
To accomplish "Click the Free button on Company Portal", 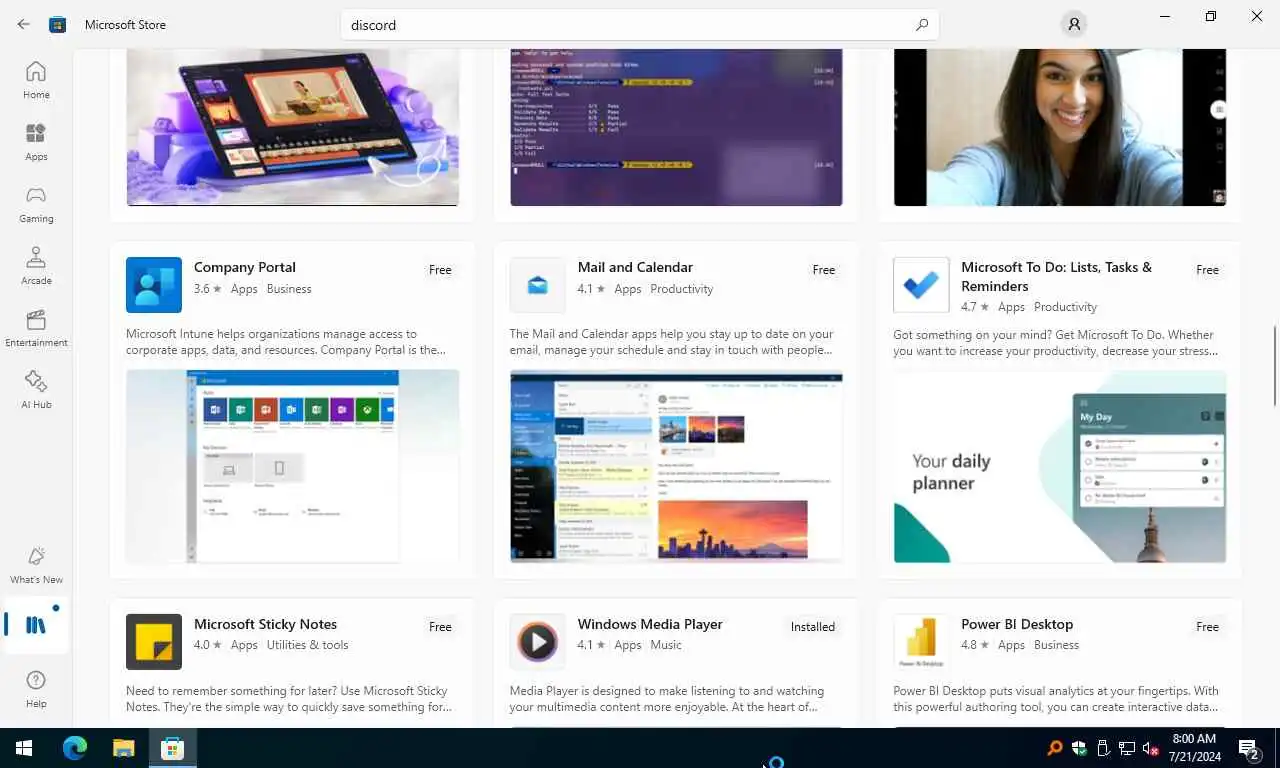I will pos(440,270).
